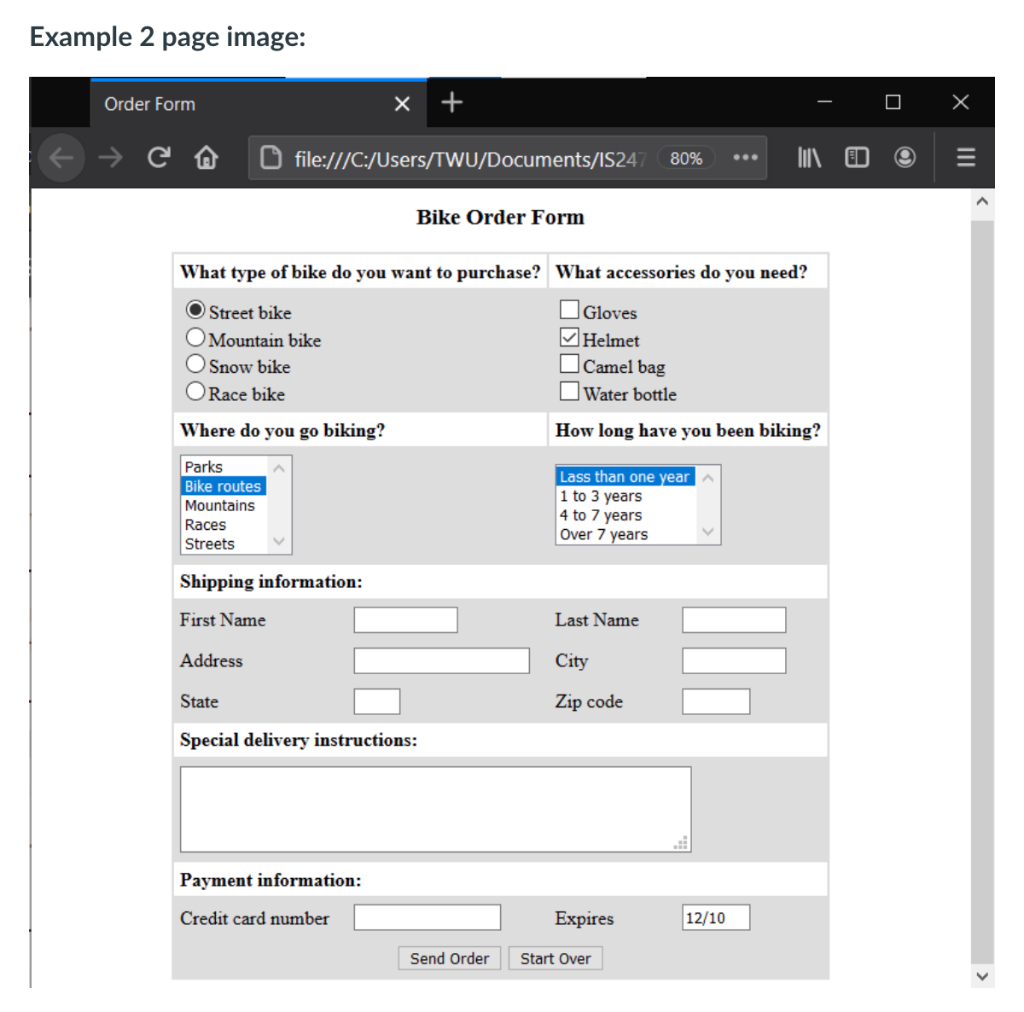1024x1012 pixels.
Task: Click the Start Over button
Action: [x=556, y=958]
